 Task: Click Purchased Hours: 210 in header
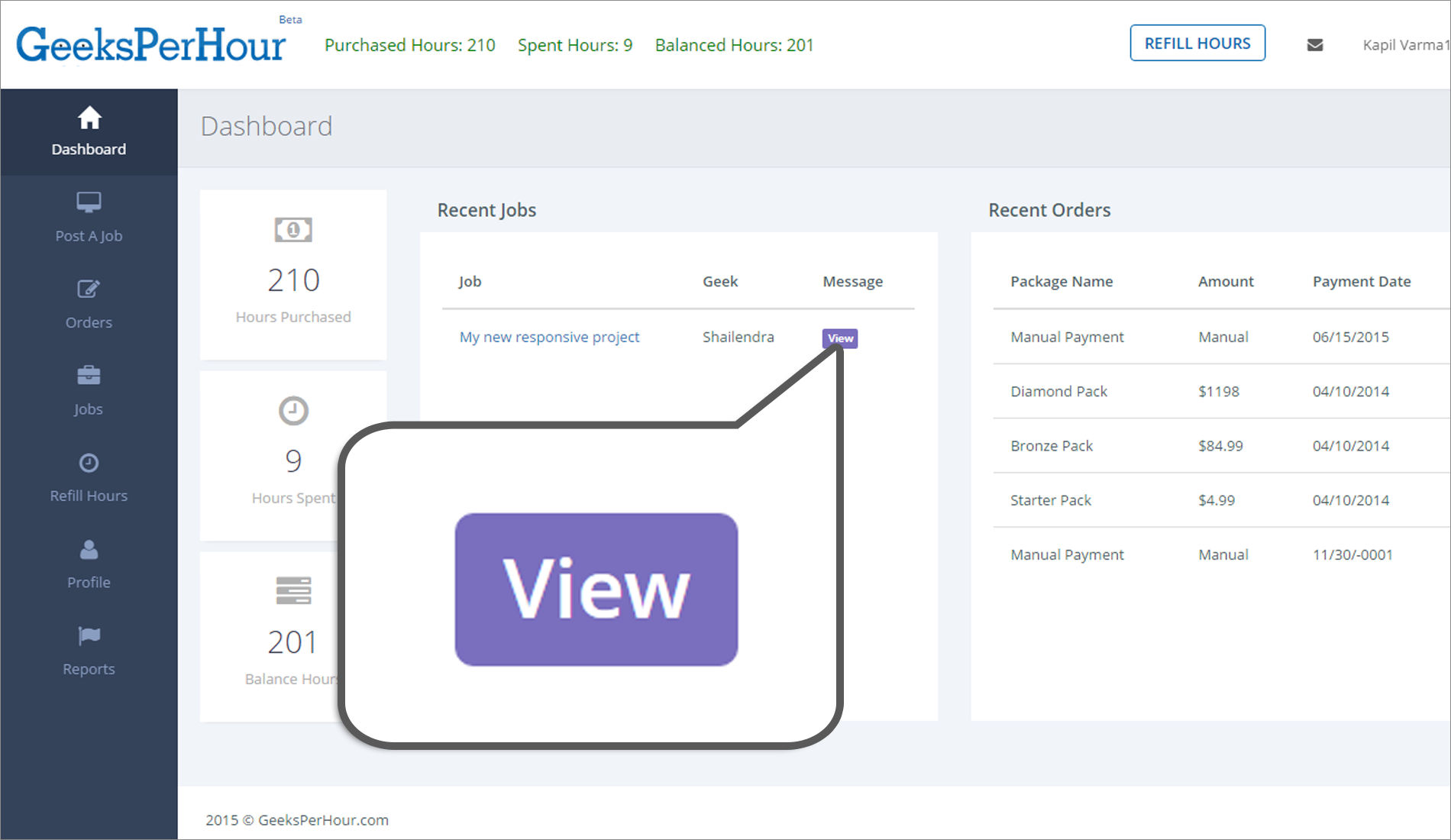coord(410,45)
